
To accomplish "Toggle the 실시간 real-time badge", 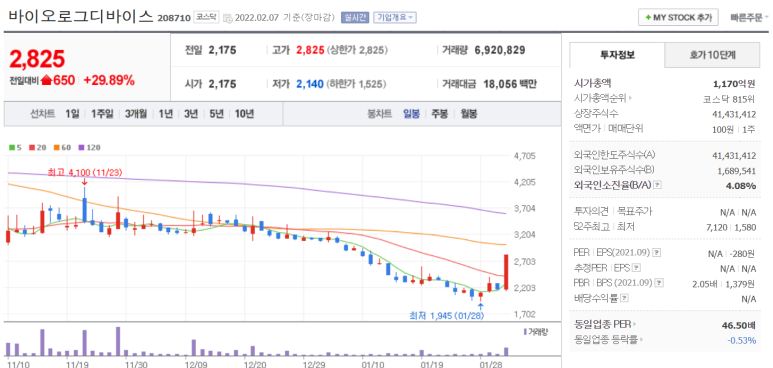I will point(354,17).
